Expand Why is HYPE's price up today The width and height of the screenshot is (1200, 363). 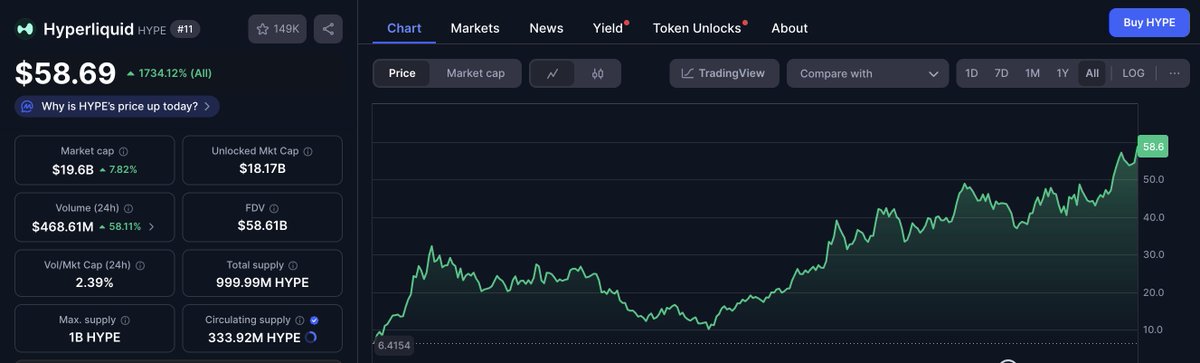117,106
